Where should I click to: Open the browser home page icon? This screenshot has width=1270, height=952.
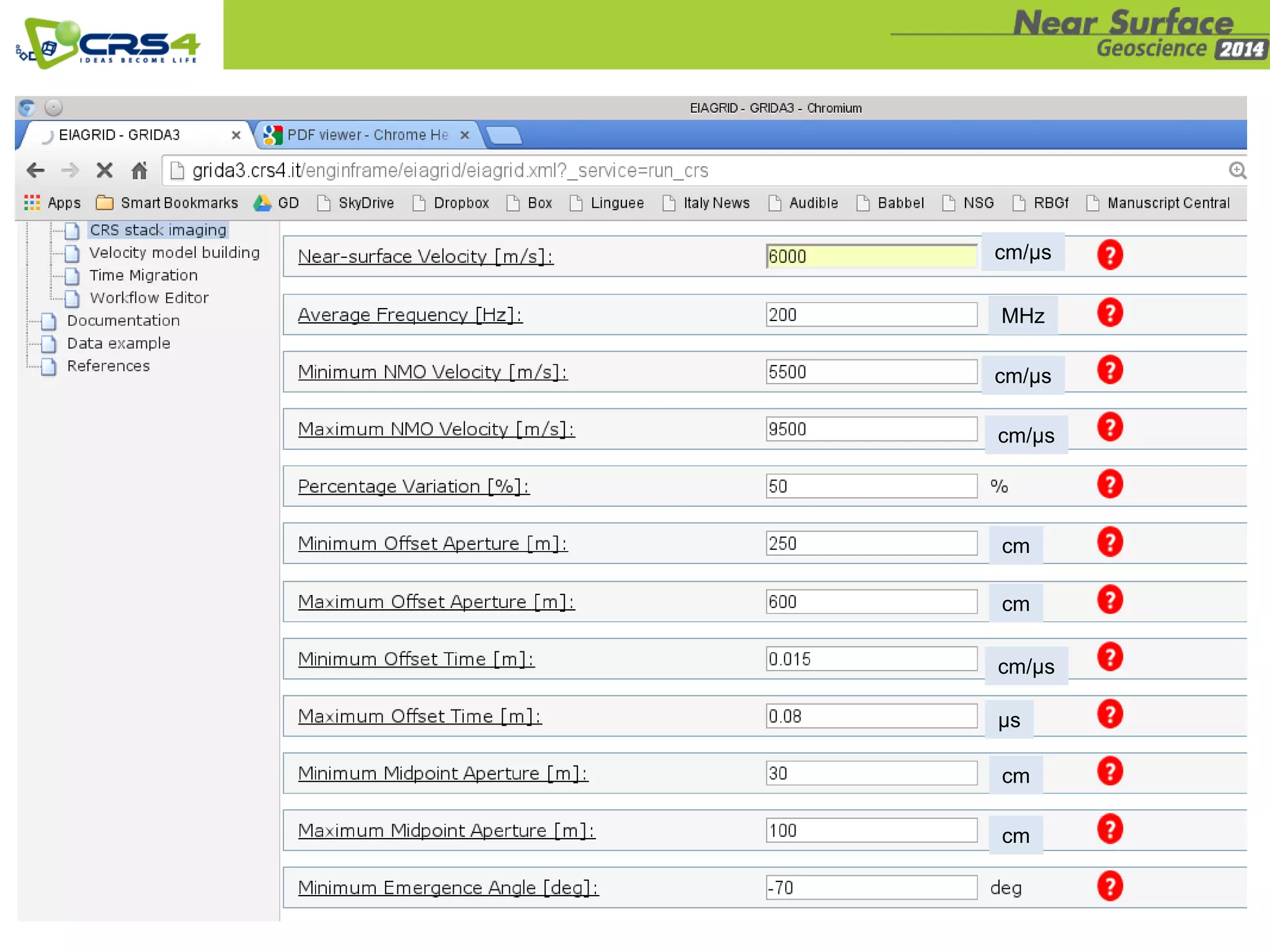point(140,170)
